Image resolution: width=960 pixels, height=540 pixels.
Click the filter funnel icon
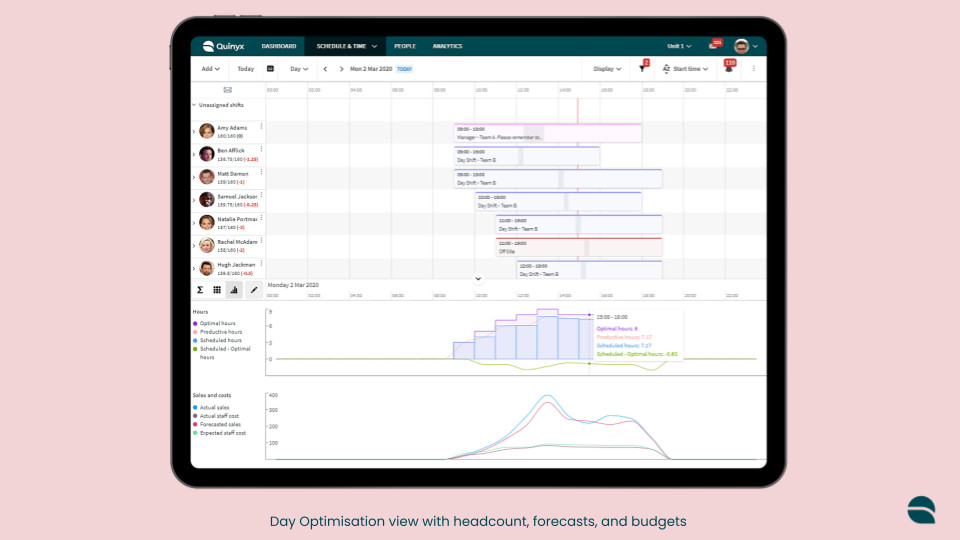click(642, 69)
